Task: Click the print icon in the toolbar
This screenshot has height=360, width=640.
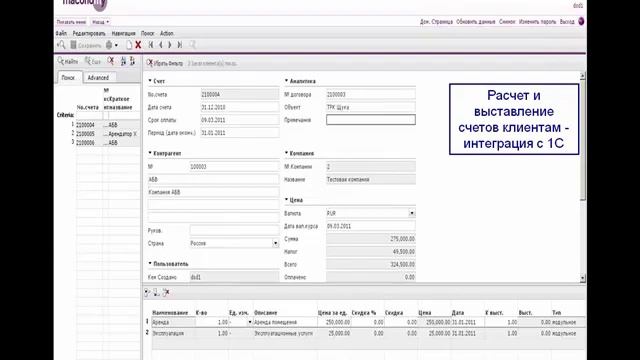Action: pos(109,45)
